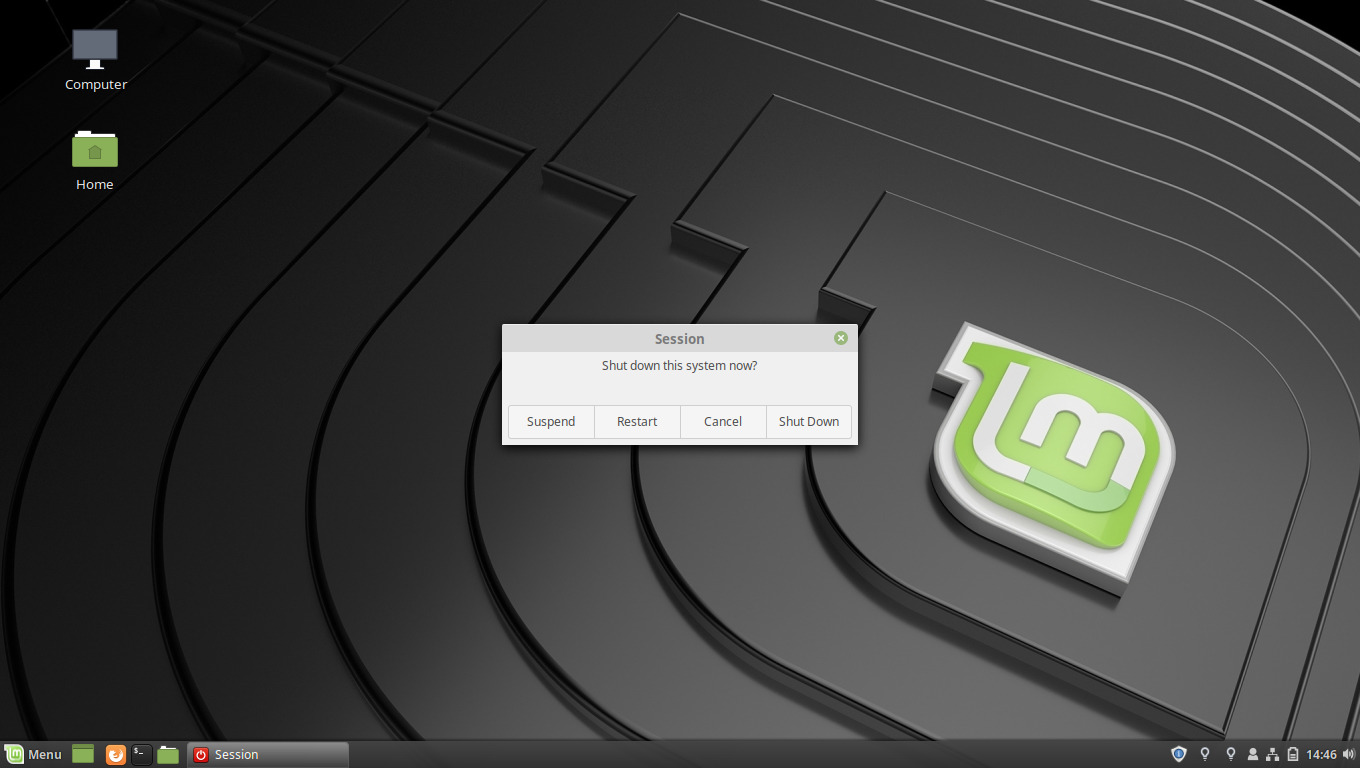The height and width of the screenshot is (768, 1360).
Task: Open Firefox from the taskbar
Action: pos(116,754)
